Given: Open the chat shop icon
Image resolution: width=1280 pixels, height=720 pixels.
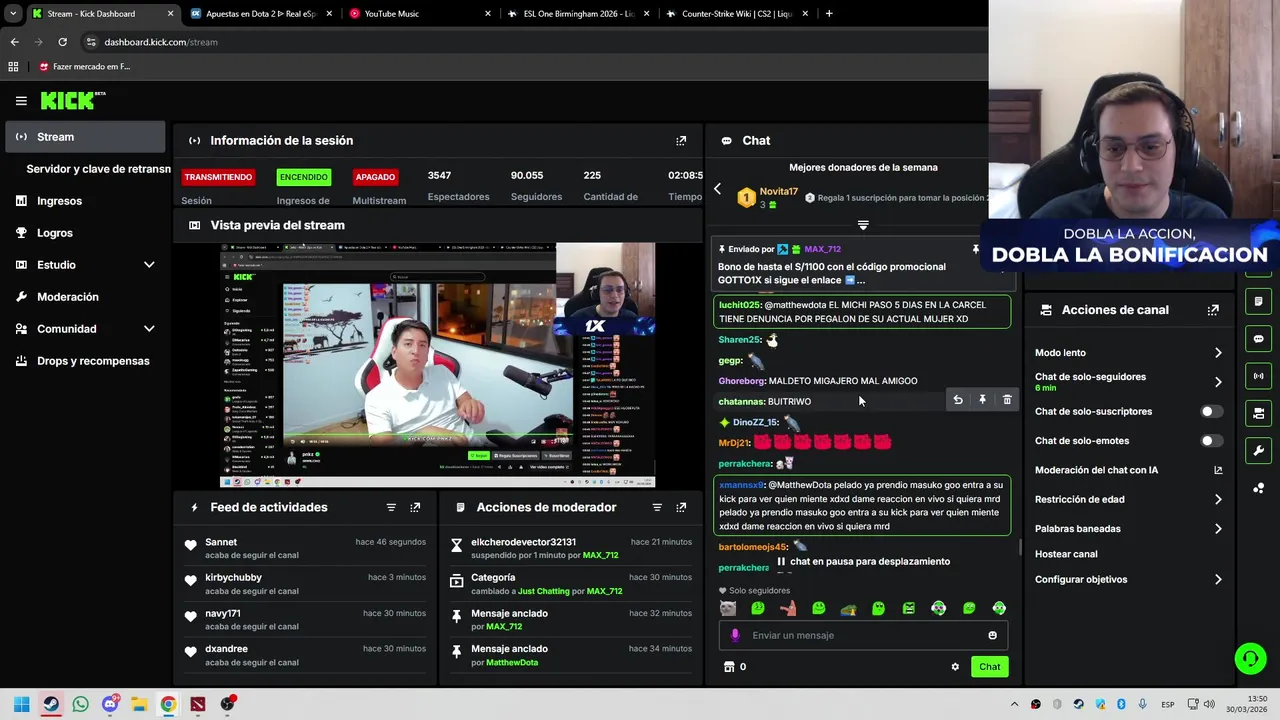Looking at the screenshot, I should (729, 667).
